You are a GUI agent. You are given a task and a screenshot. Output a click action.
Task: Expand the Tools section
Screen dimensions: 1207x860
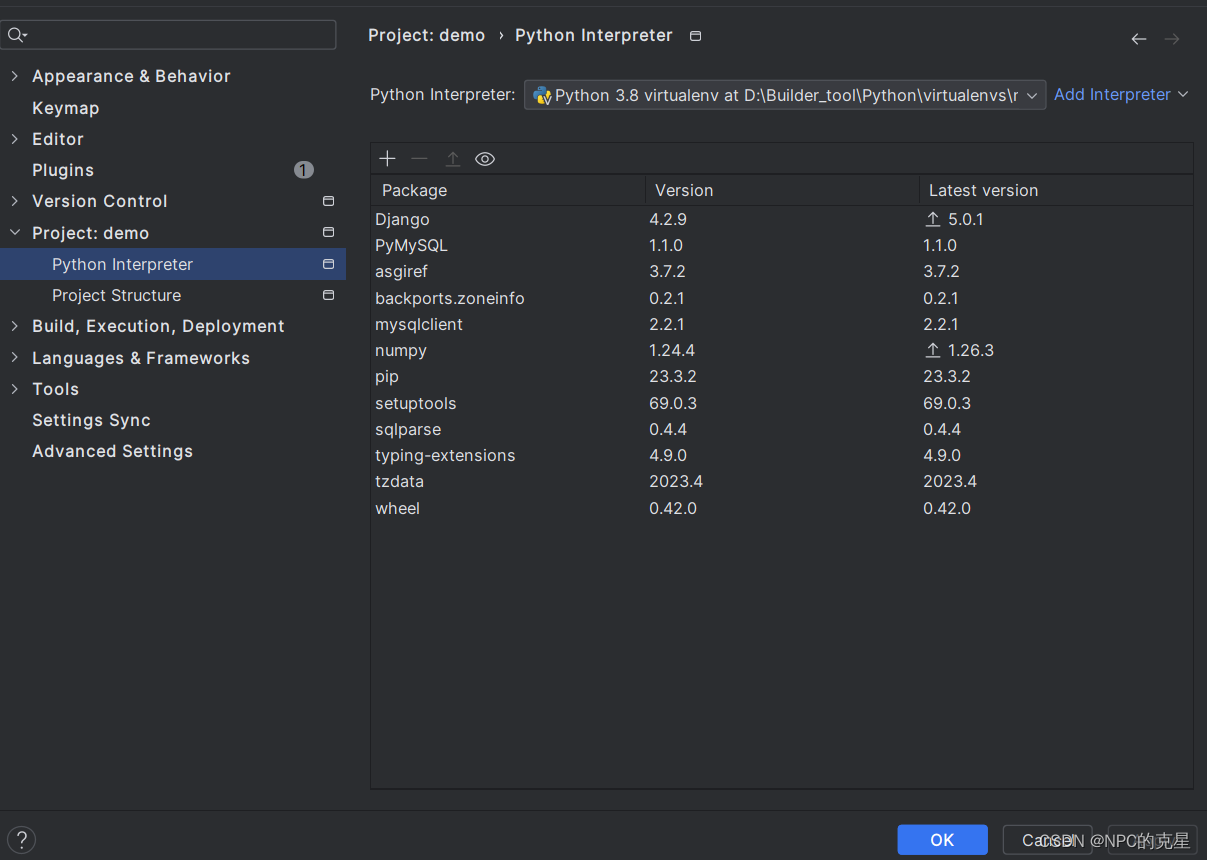(x=14, y=389)
